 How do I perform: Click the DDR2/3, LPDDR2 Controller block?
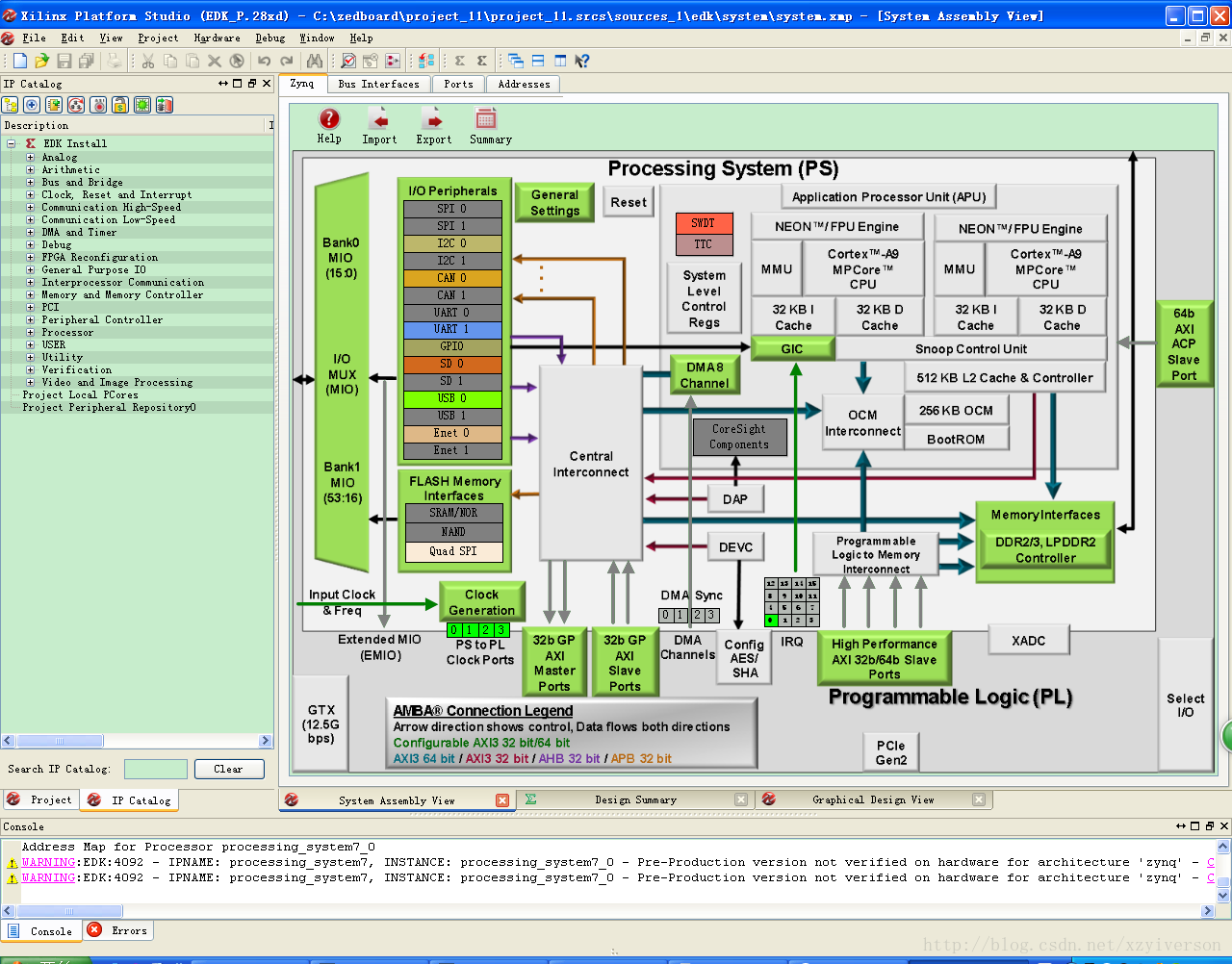[1045, 549]
